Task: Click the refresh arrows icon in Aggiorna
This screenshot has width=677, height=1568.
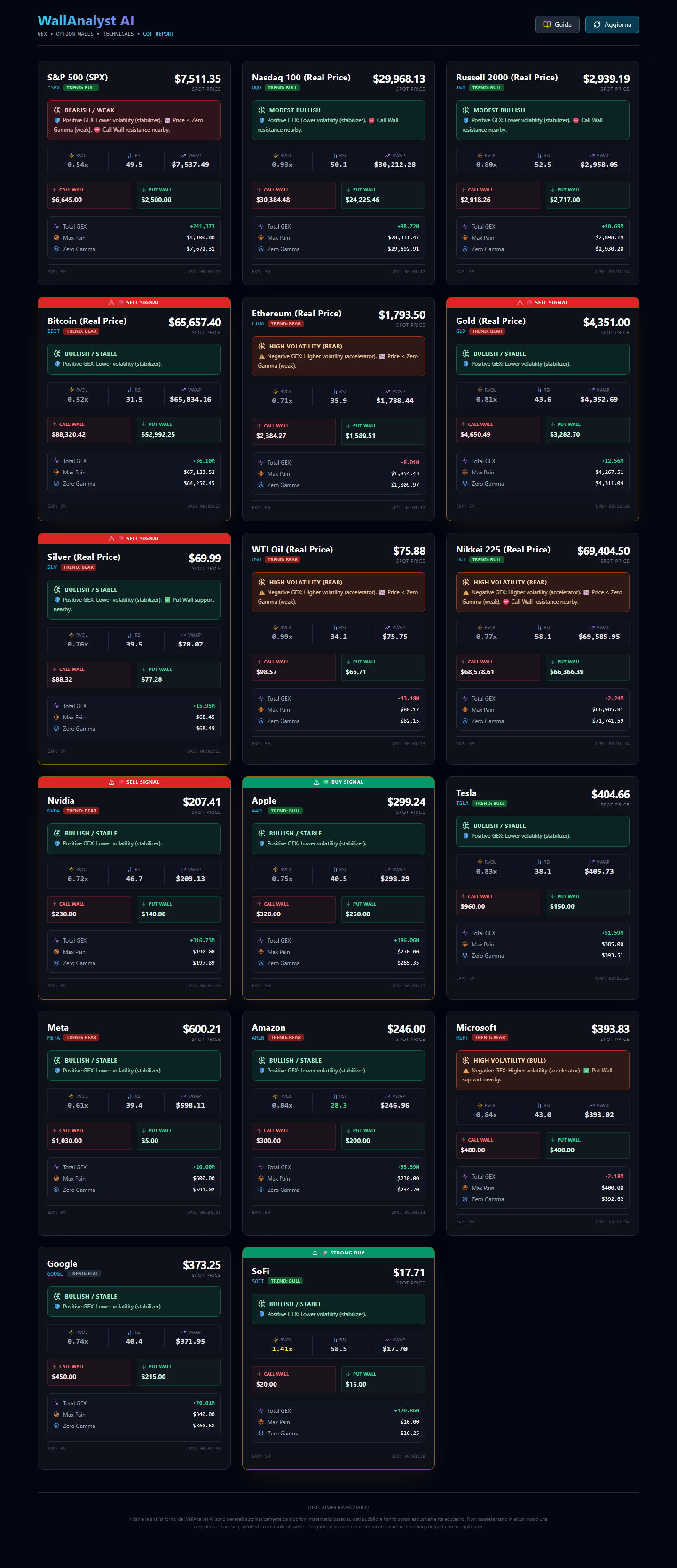Action: pyautogui.click(x=597, y=24)
